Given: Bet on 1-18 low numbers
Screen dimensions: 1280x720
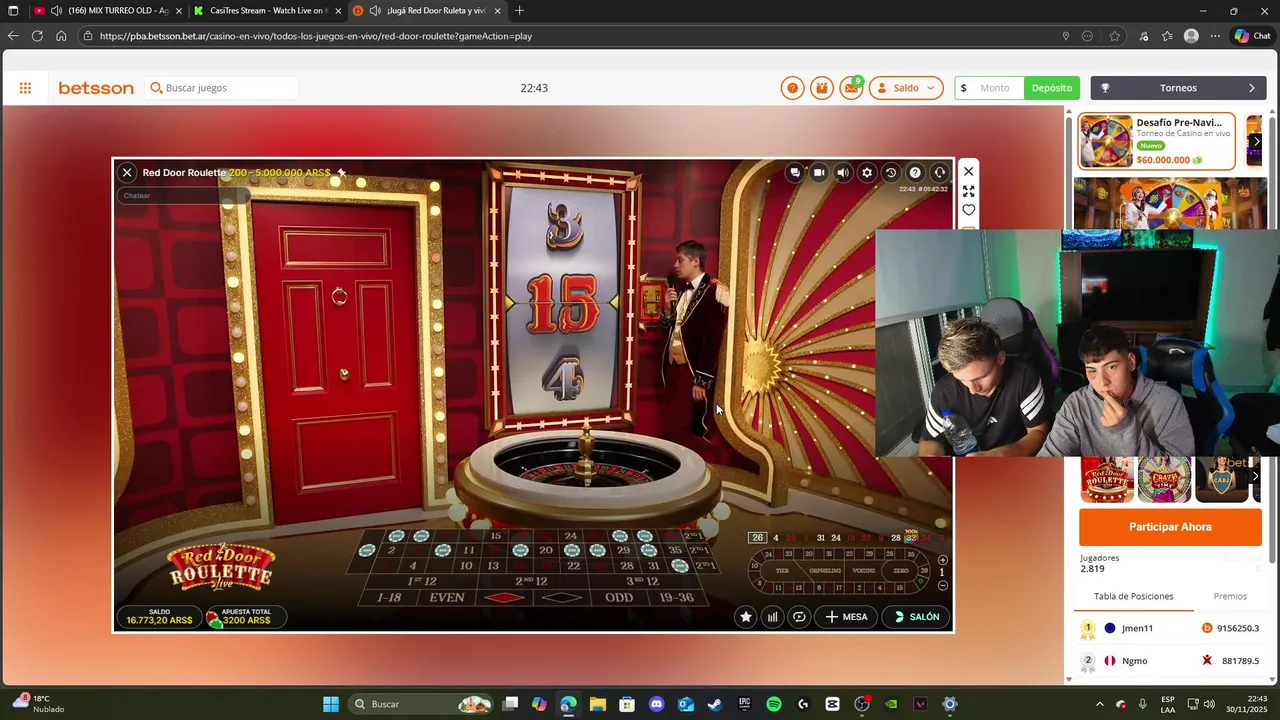Looking at the screenshot, I should [389, 598].
